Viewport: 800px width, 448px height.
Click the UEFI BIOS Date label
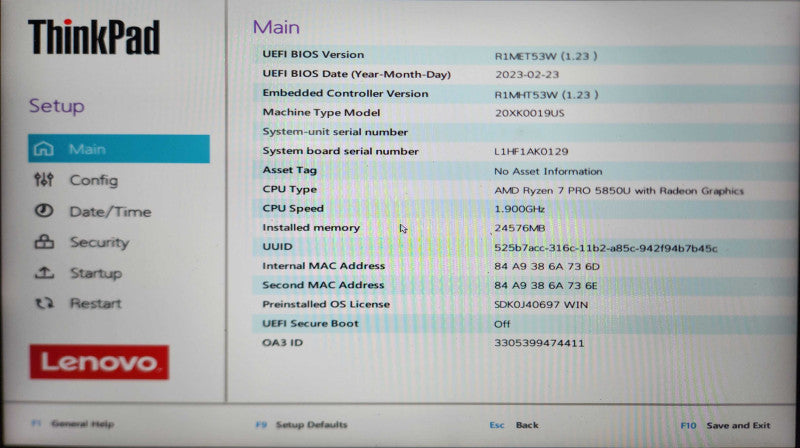coord(357,74)
